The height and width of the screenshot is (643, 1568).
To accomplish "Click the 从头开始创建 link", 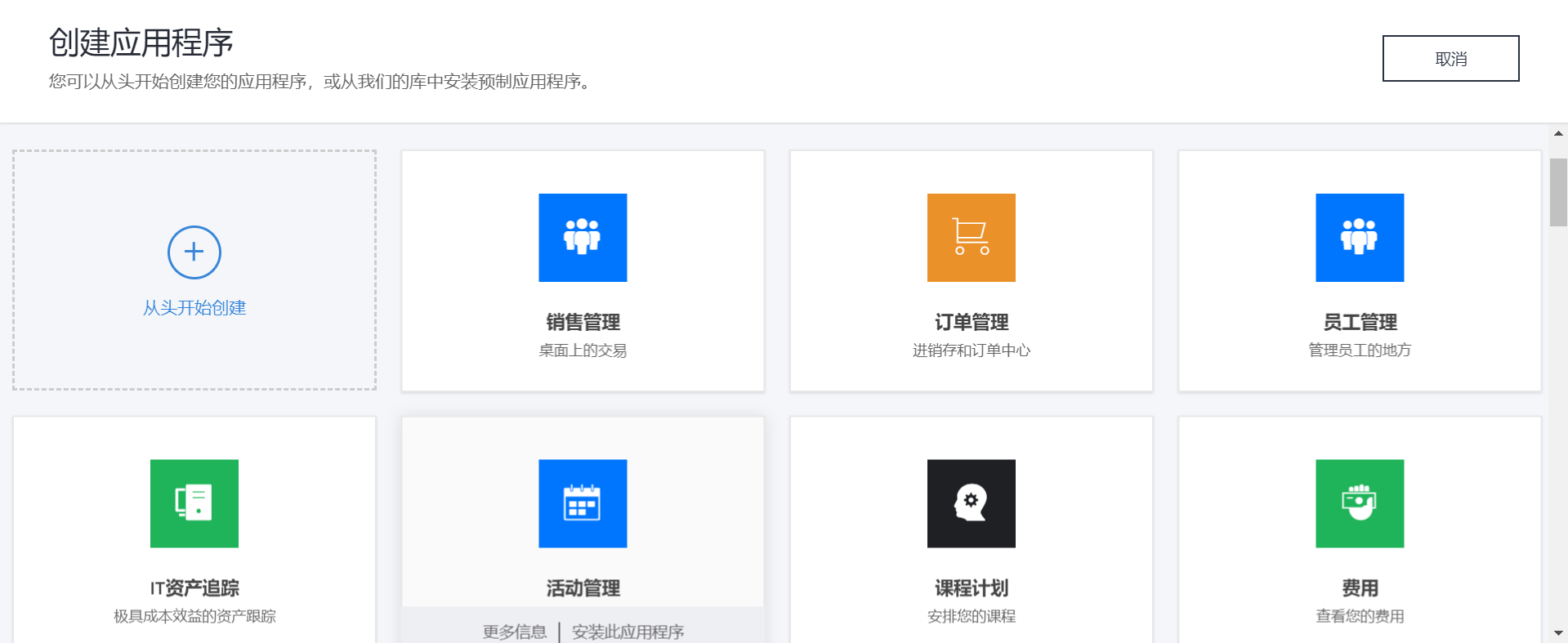I will (x=194, y=308).
